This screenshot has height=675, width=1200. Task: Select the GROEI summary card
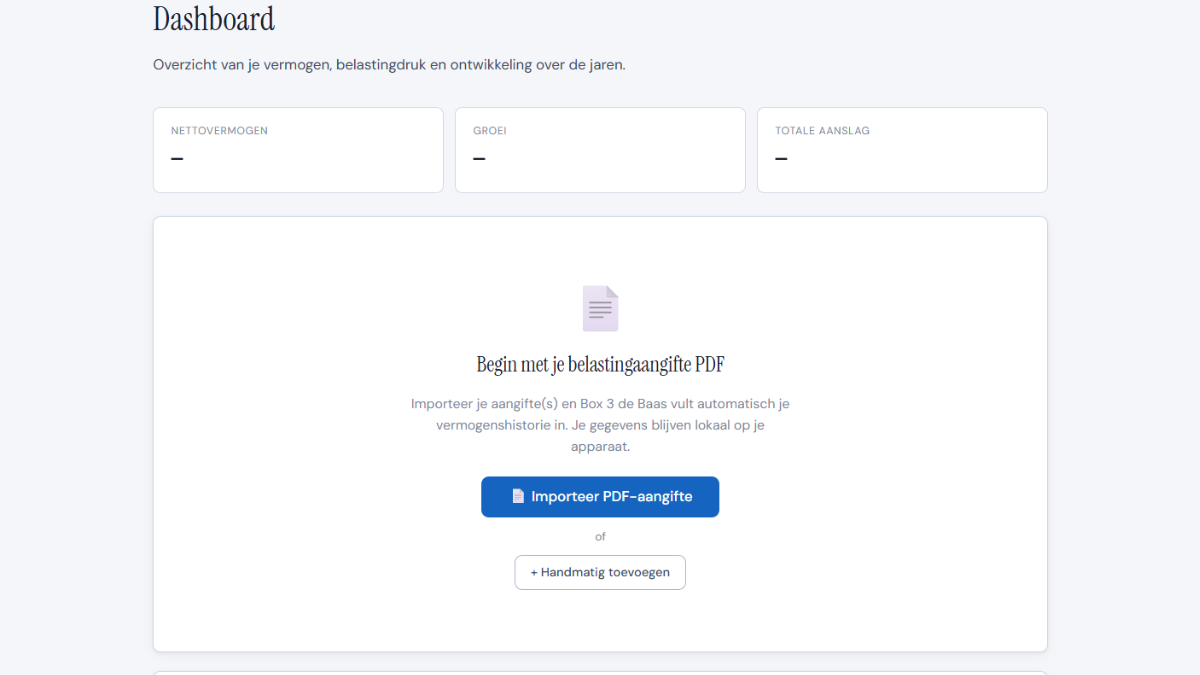pos(600,150)
